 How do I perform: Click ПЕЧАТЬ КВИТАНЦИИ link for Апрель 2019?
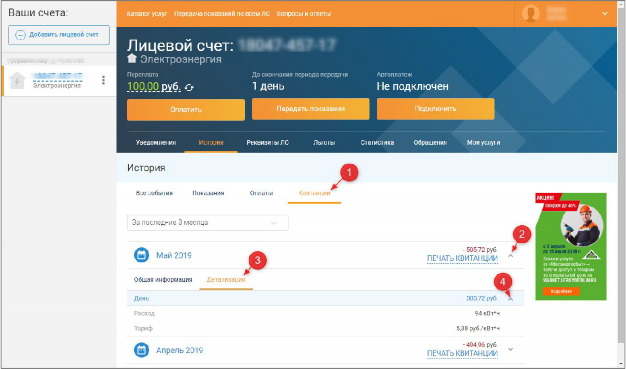click(x=462, y=353)
